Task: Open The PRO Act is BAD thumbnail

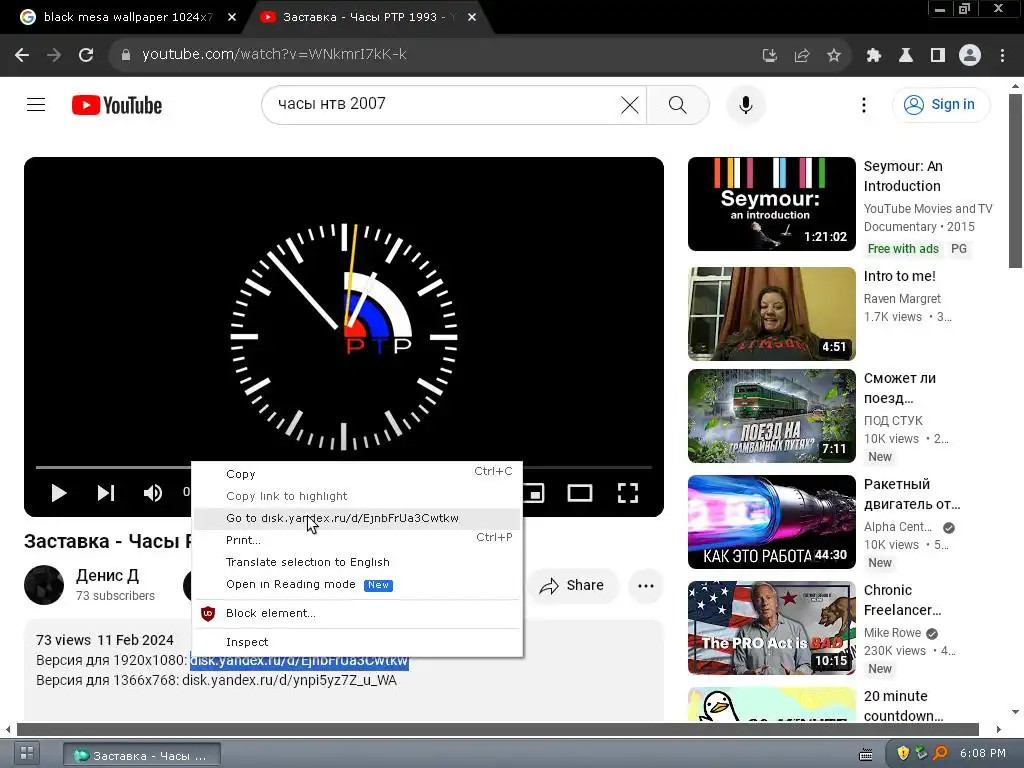Action: 771,628
